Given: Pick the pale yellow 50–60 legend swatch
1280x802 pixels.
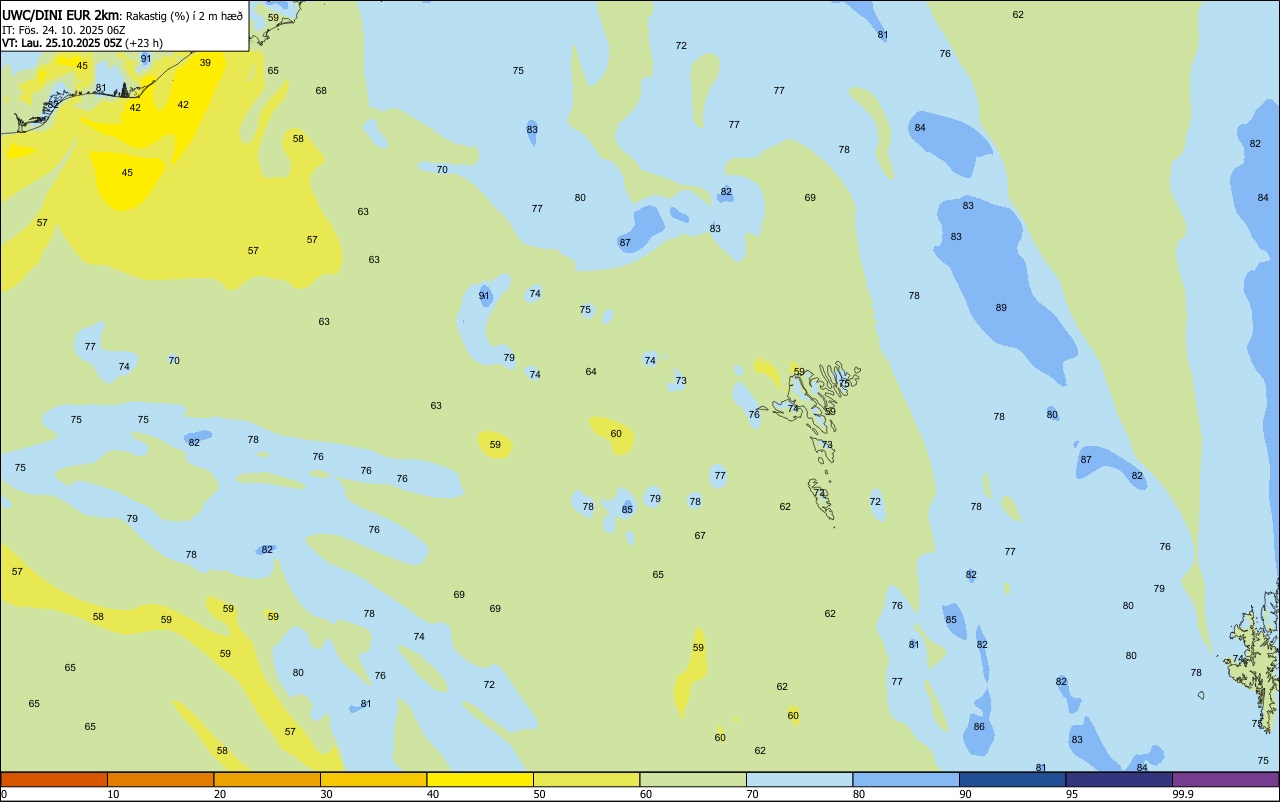Looking at the screenshot, I should click(586, 779).
